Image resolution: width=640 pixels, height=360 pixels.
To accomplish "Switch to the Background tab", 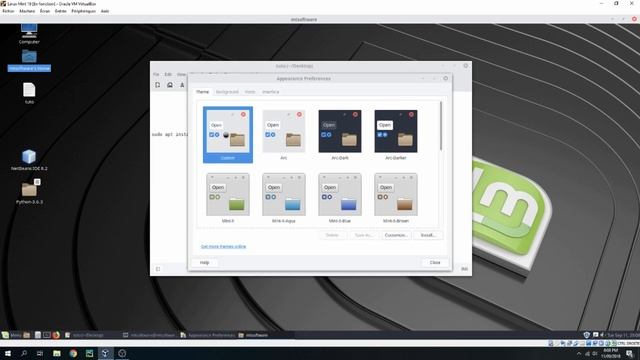I will (x=227, y=92).
